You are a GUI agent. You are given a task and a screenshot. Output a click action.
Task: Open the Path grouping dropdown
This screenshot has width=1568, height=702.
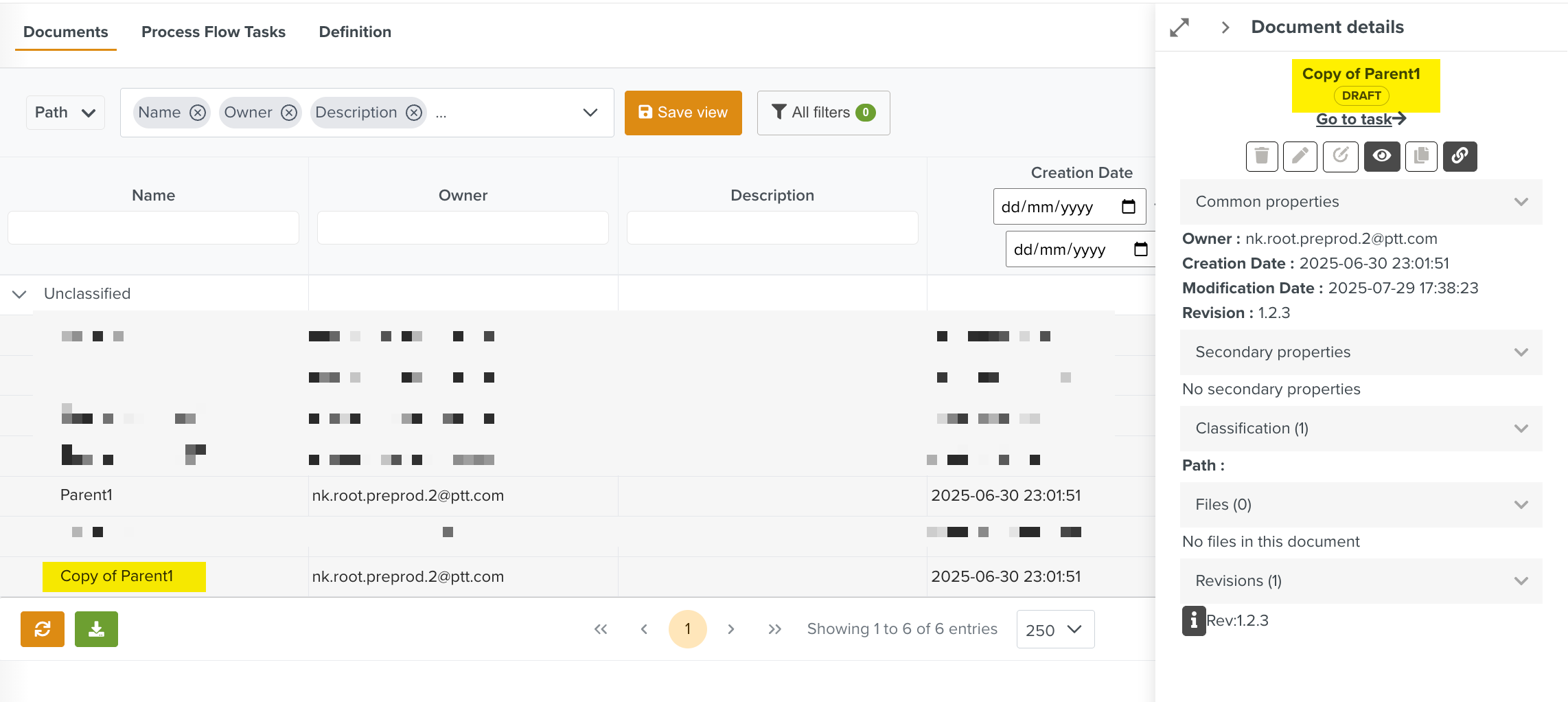65,113
